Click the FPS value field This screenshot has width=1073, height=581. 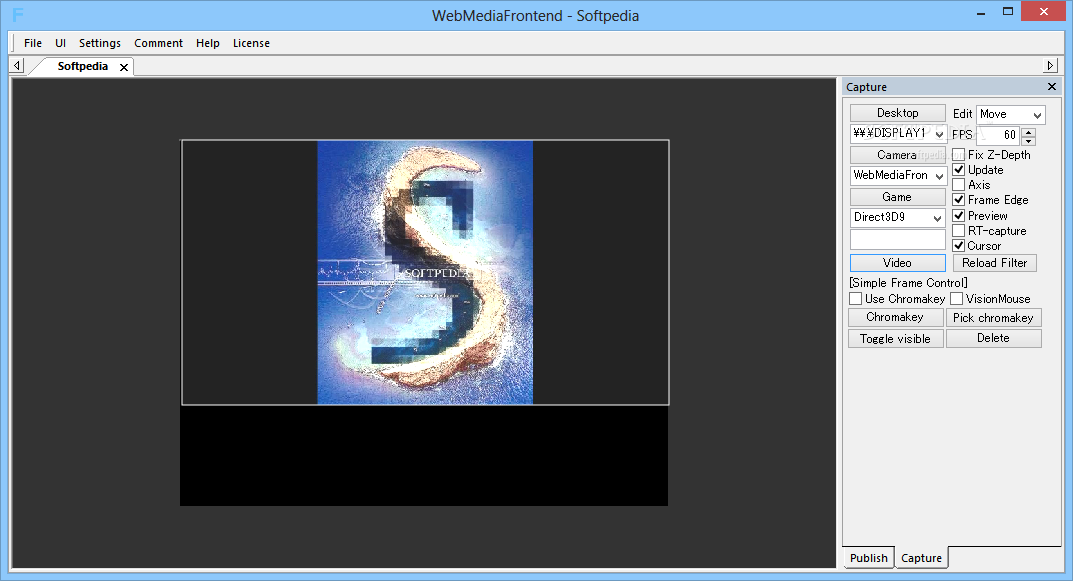997,135
